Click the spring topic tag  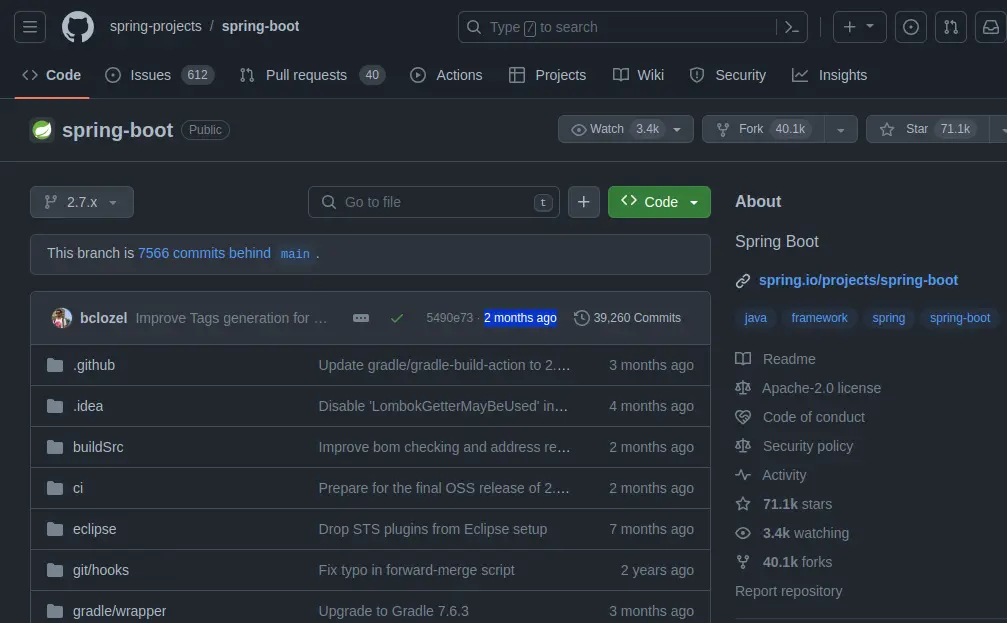pyautogui.click(x=888, y=318)
